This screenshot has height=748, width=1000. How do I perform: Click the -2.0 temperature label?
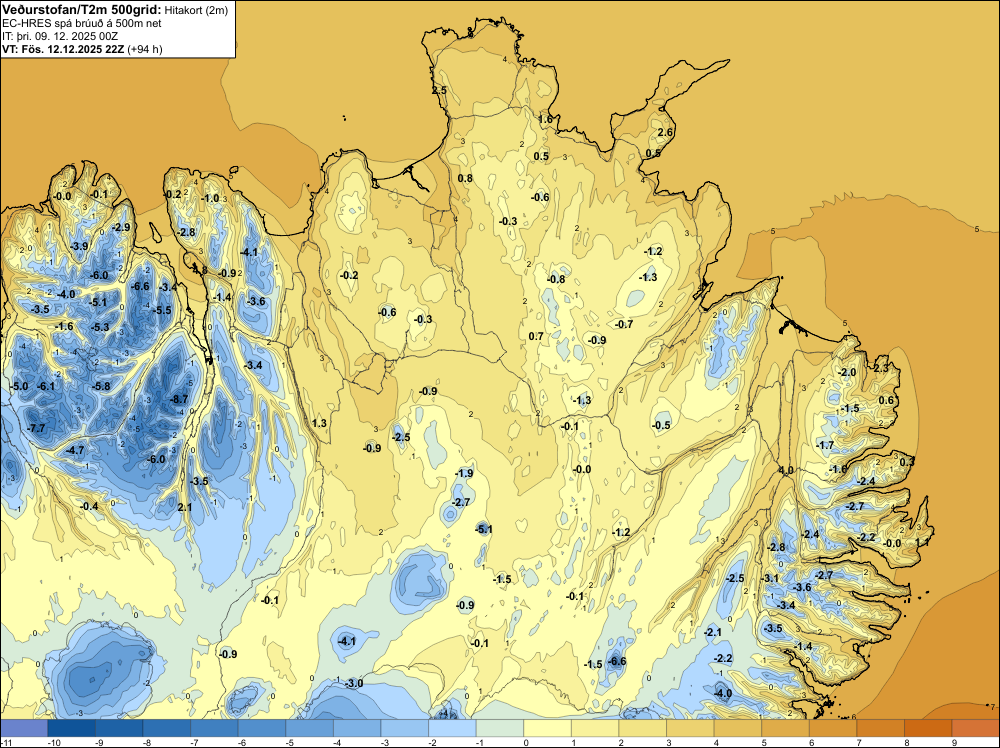point(847,372)
